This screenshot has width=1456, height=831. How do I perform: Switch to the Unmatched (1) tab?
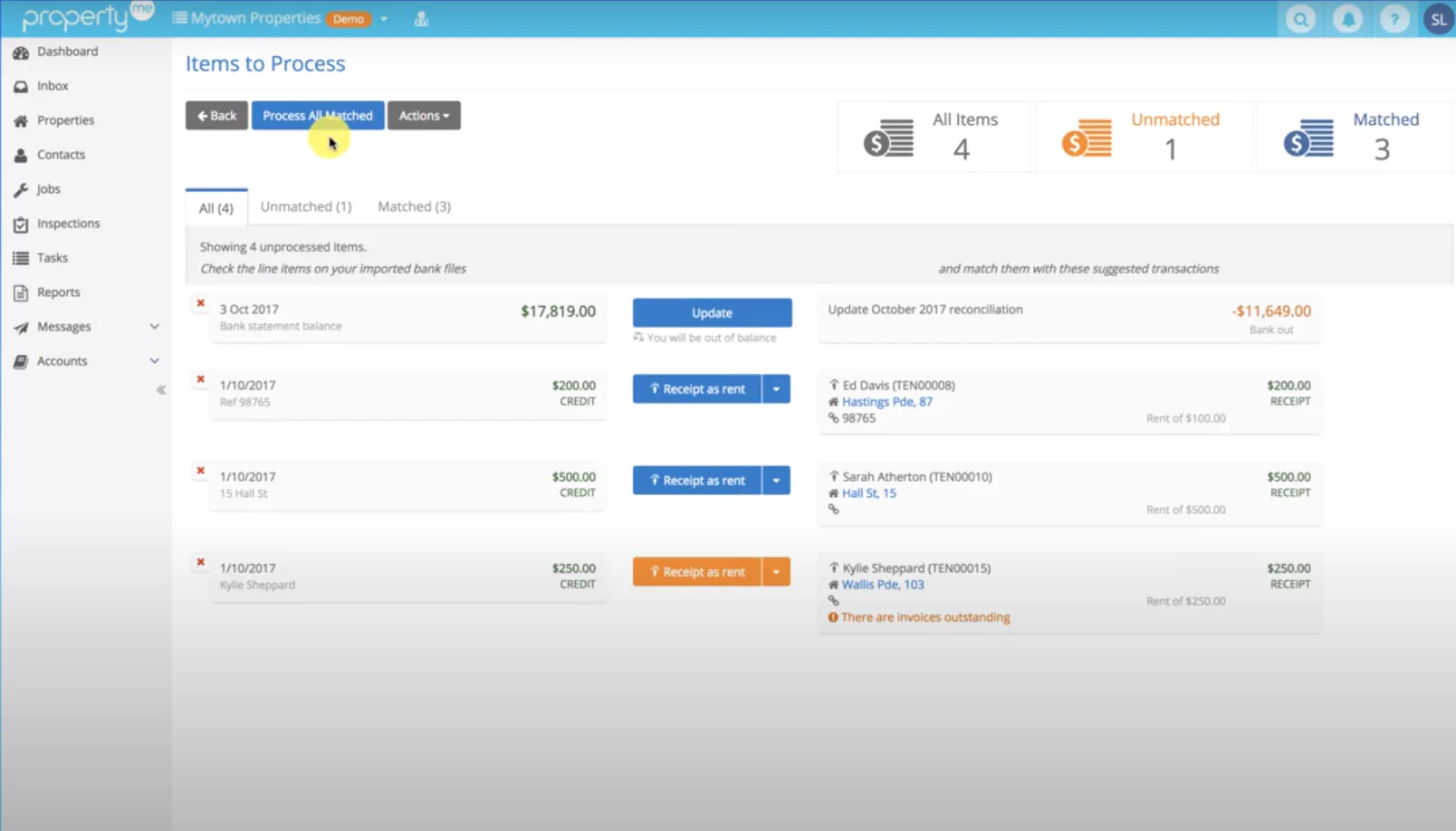[x=306, y=207]
